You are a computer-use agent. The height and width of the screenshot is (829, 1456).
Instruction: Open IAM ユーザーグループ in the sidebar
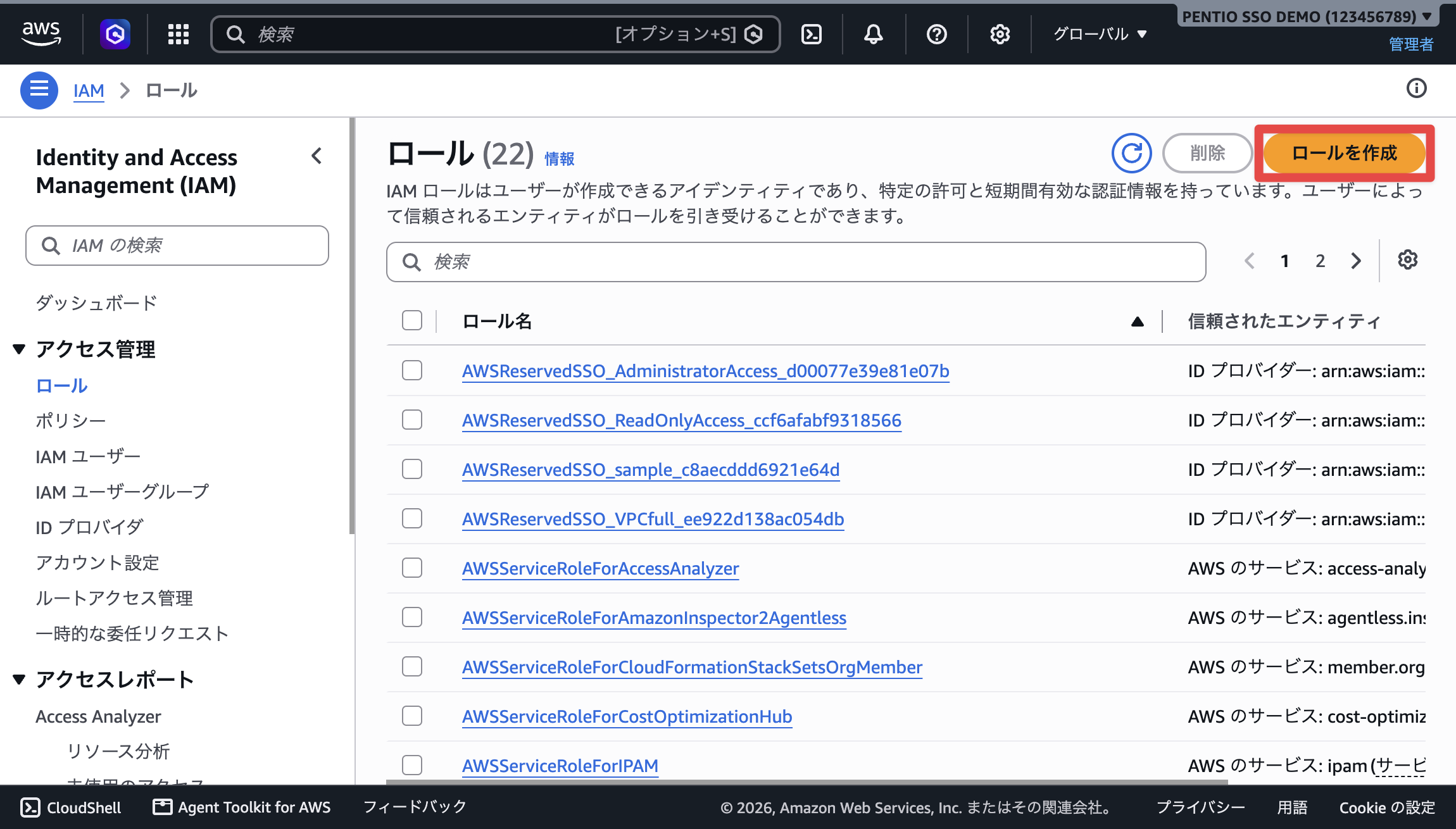pyautogui.click(x=122, y=492)
